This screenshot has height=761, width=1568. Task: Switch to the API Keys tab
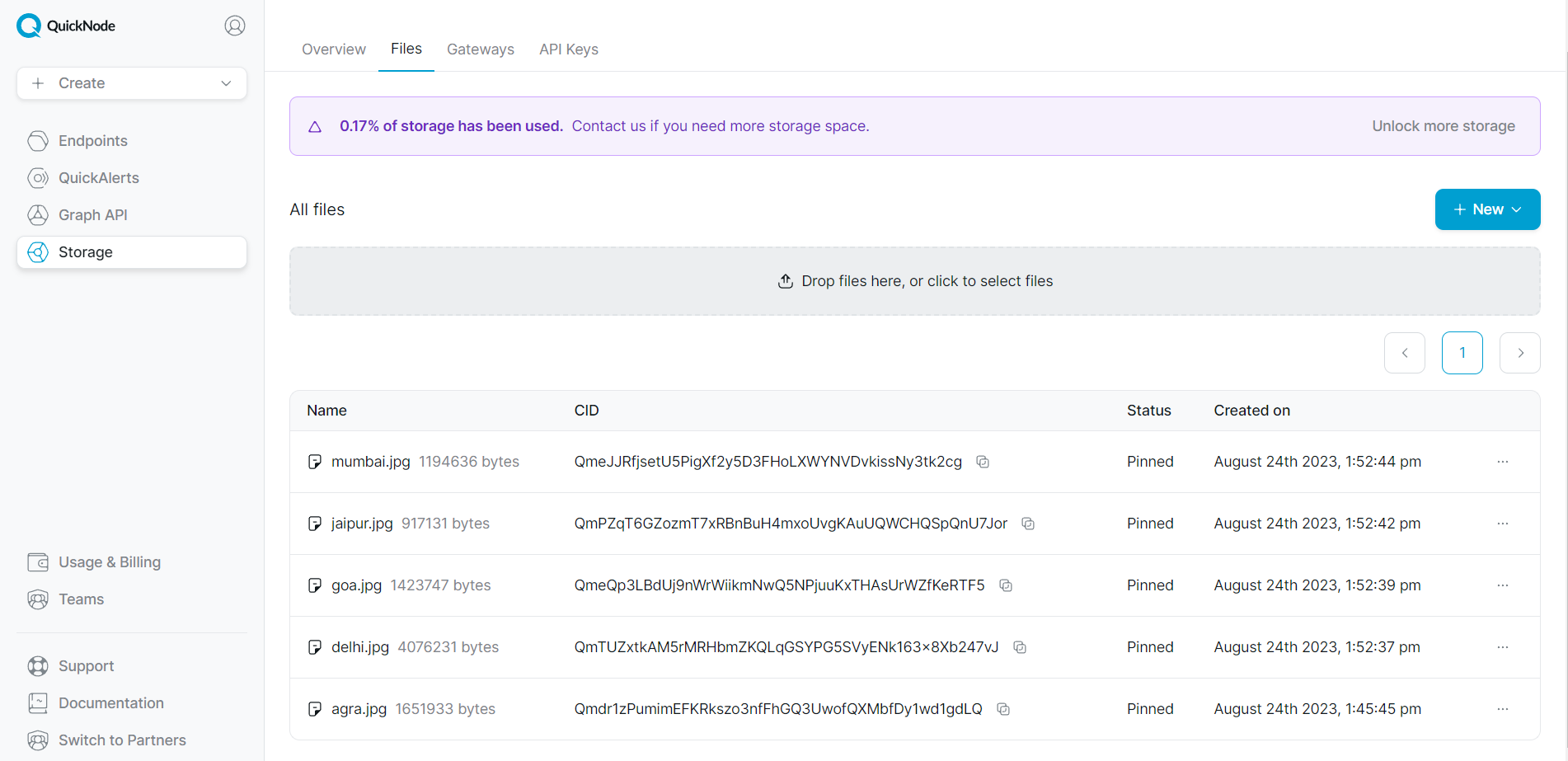click(568, 49)
